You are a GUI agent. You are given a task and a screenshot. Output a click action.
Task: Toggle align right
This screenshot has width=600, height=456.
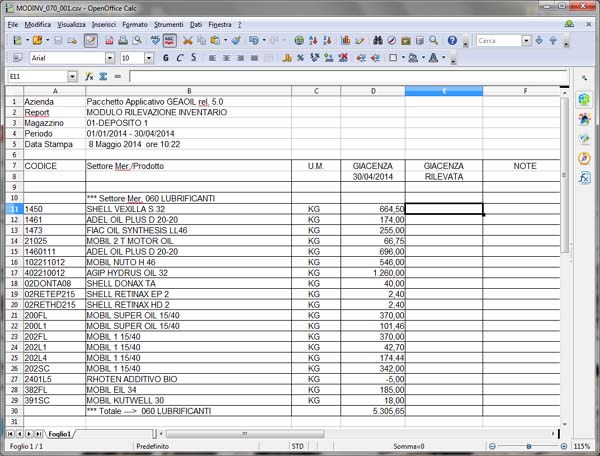(x=240, y=58)
